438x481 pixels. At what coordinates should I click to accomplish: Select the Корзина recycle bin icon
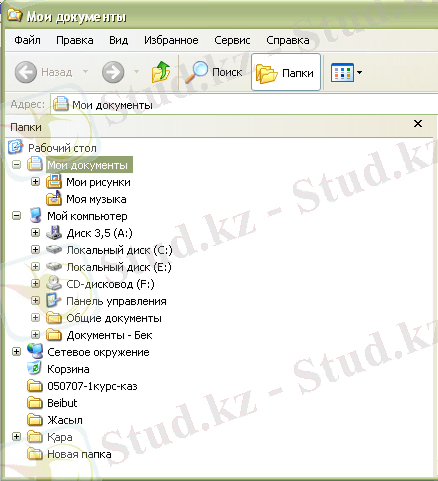[34, 368]
